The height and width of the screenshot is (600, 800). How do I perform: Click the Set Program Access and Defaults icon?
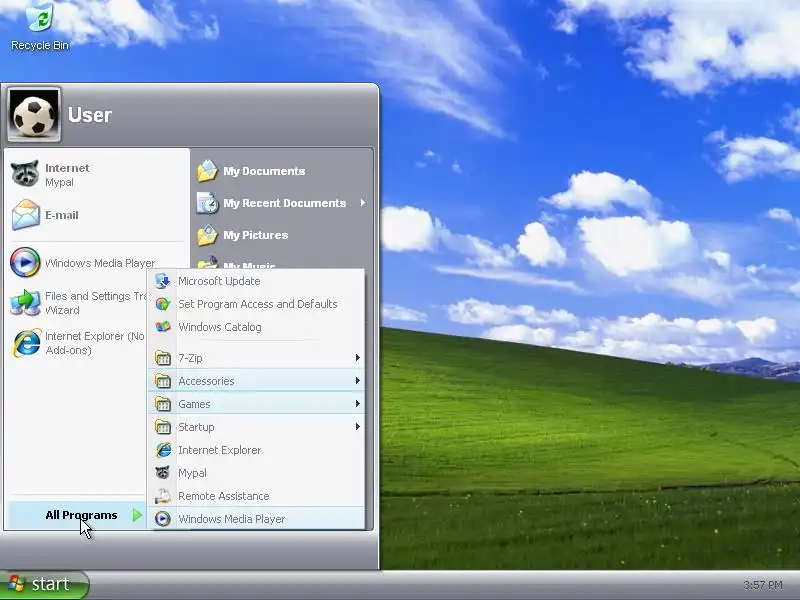163,304
